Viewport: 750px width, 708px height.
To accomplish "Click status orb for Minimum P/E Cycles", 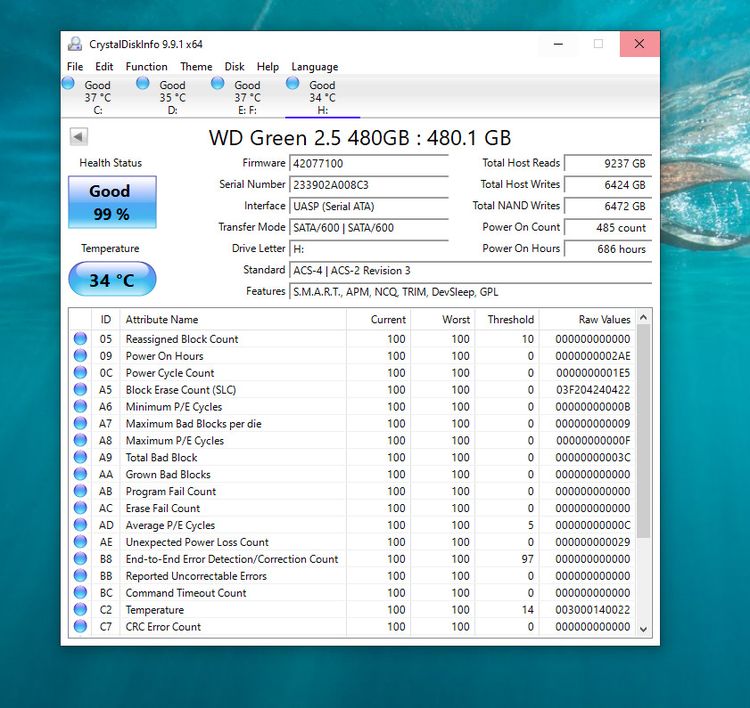I will [80, 406].
